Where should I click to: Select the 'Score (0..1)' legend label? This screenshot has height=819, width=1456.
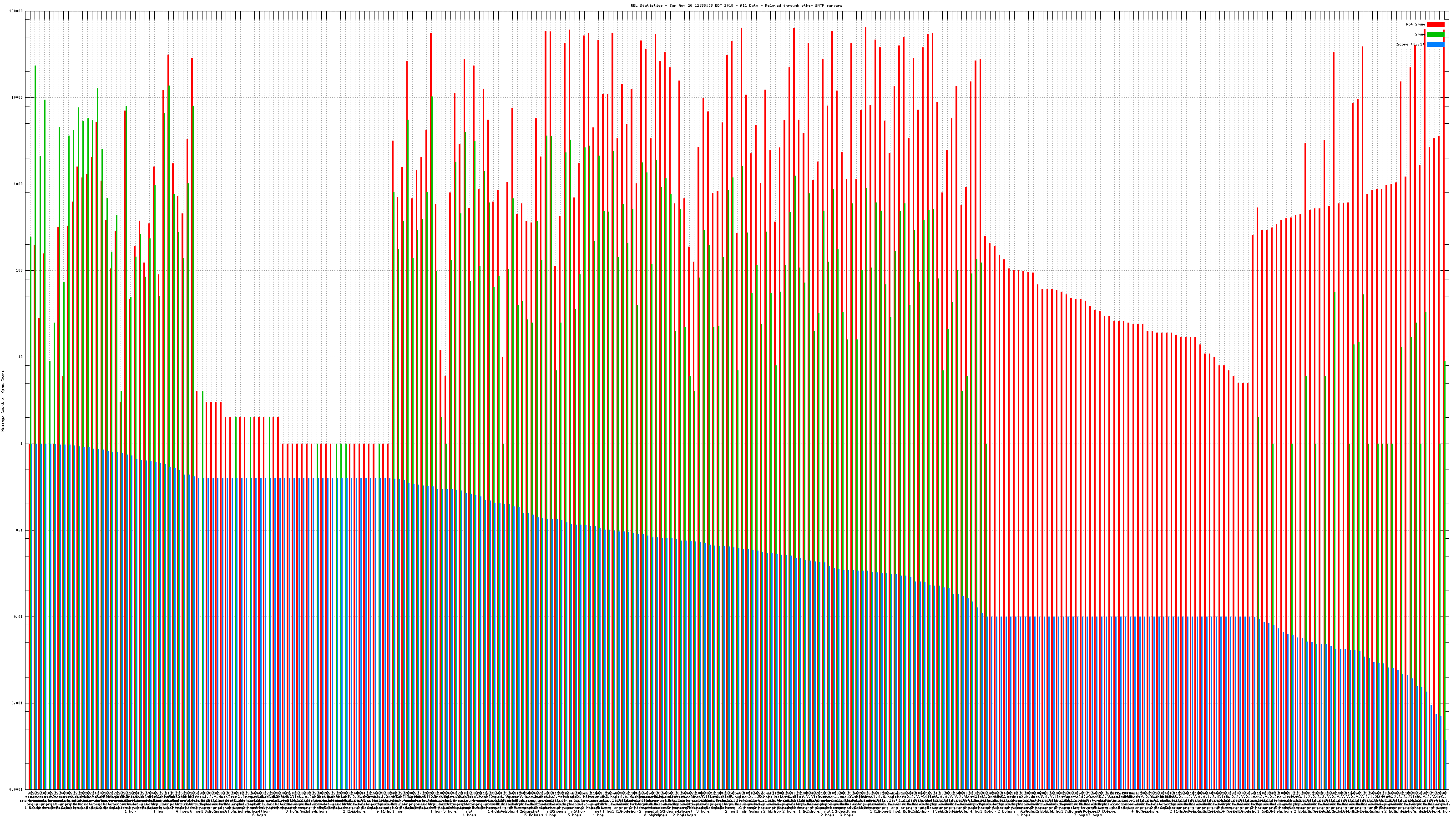coord(1410,44)
